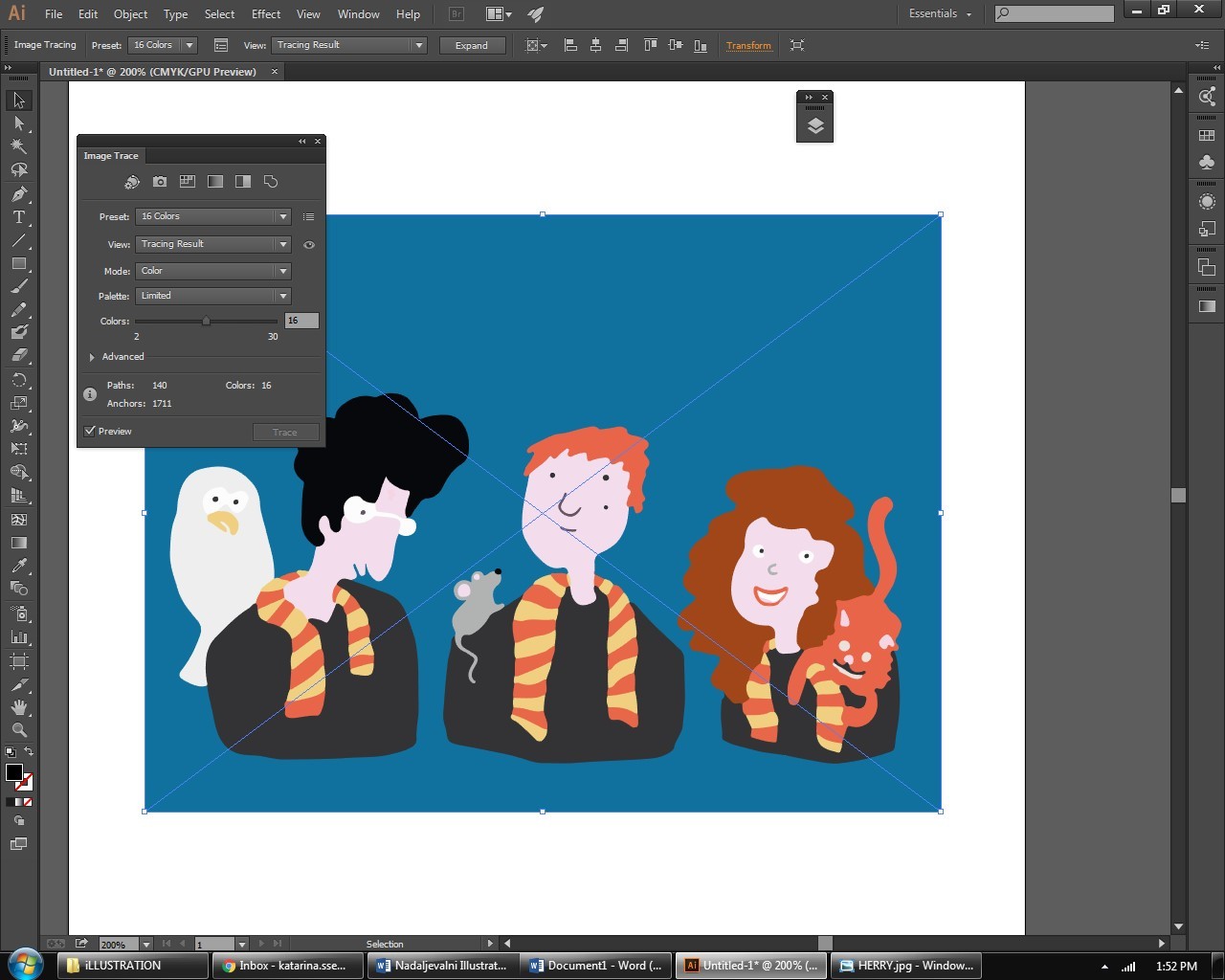Activate the Type tool

click(19, 217)
